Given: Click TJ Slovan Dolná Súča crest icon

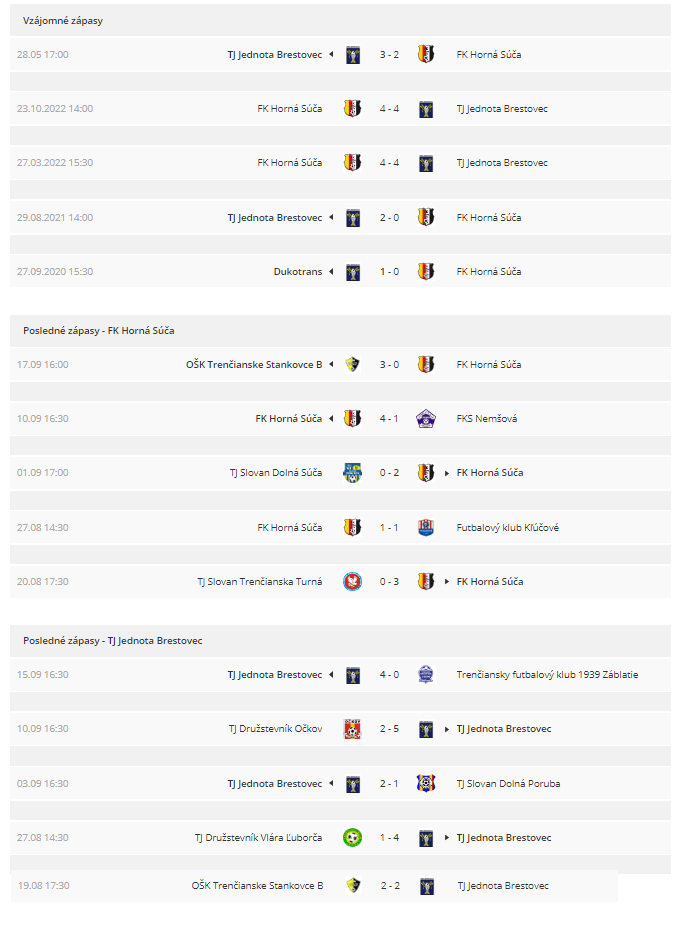Looking at the screenshot, I should click(353, 473).
